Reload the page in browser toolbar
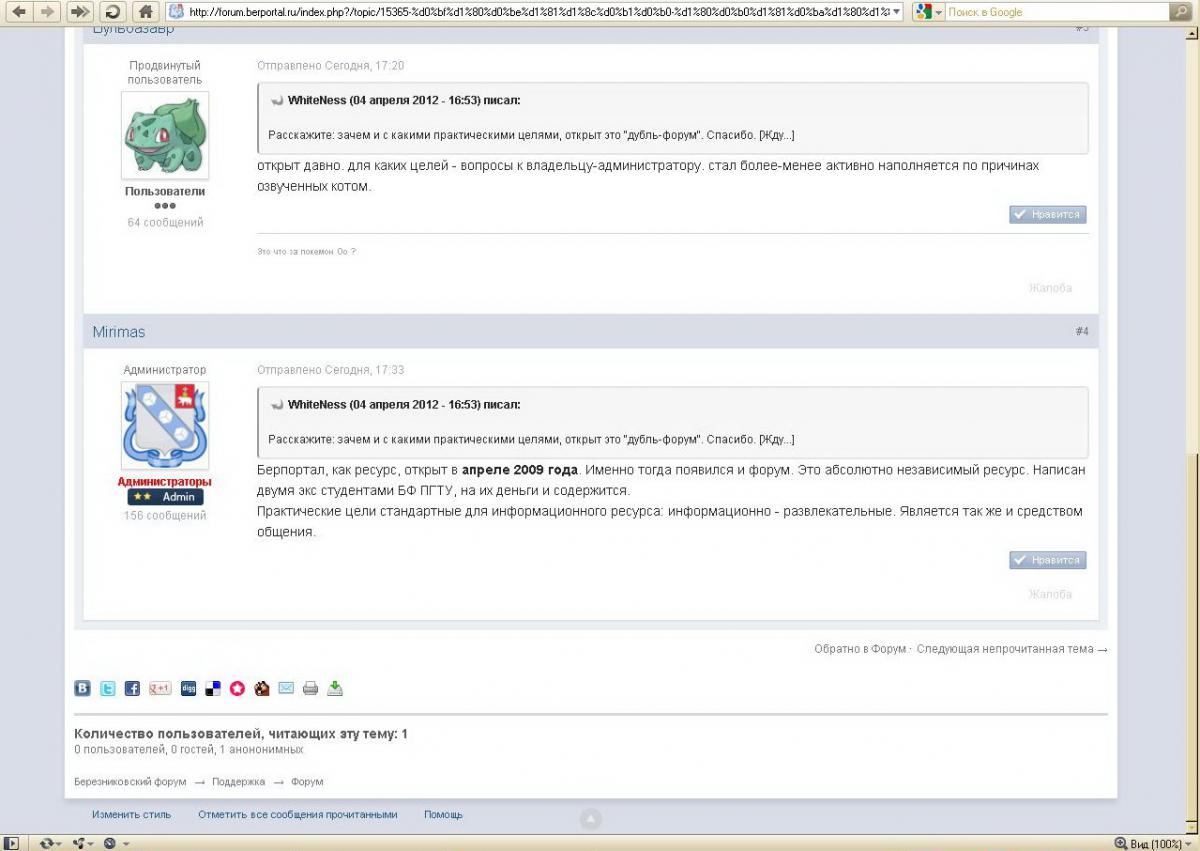The width and height of the screenshot is (1200, 851). click(113, 12)
